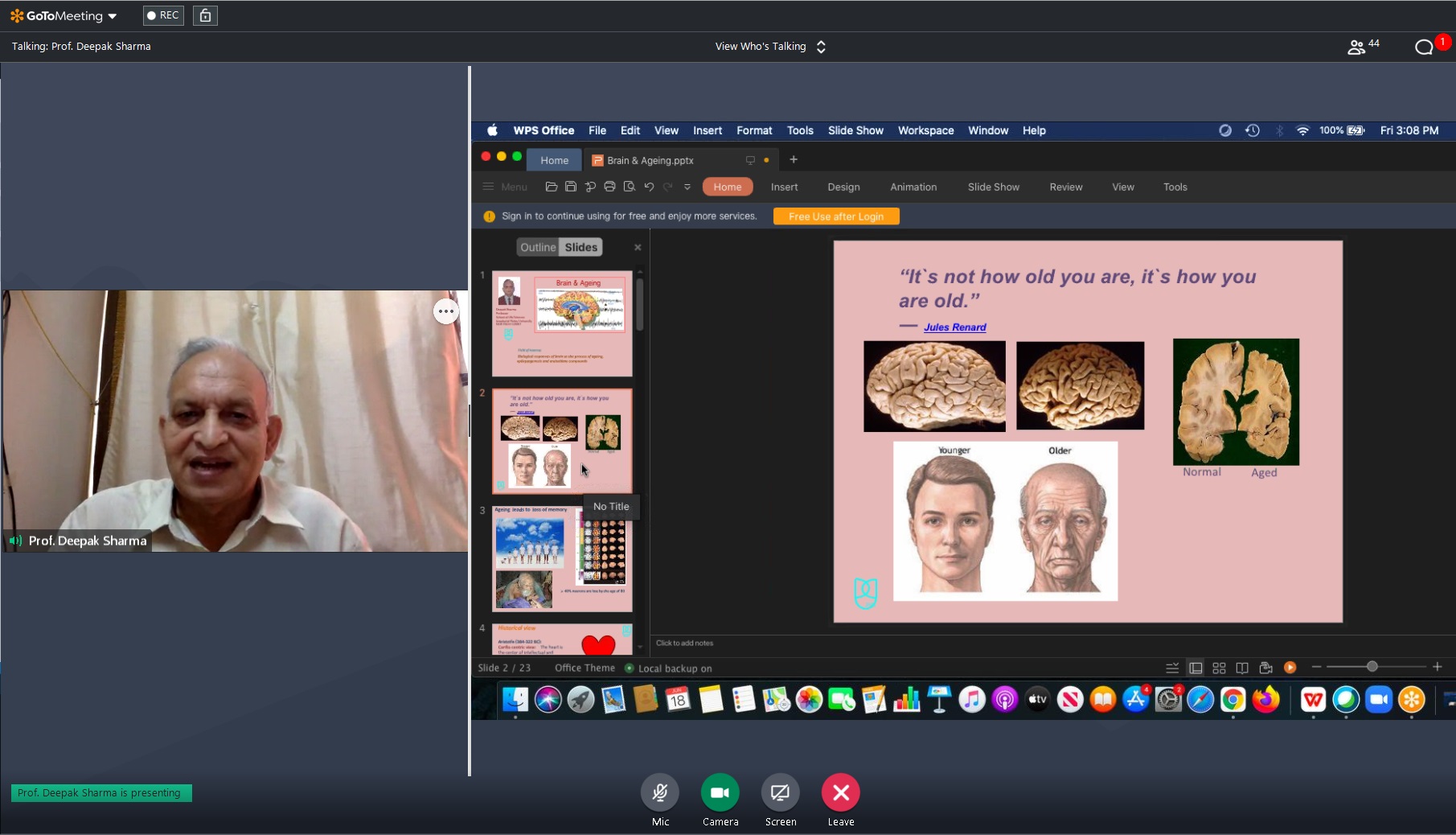Switch to Slide Sorter view icon
Image resolution: width=1456 pixels, height=835 pixels.
(x=1219, y=668)
